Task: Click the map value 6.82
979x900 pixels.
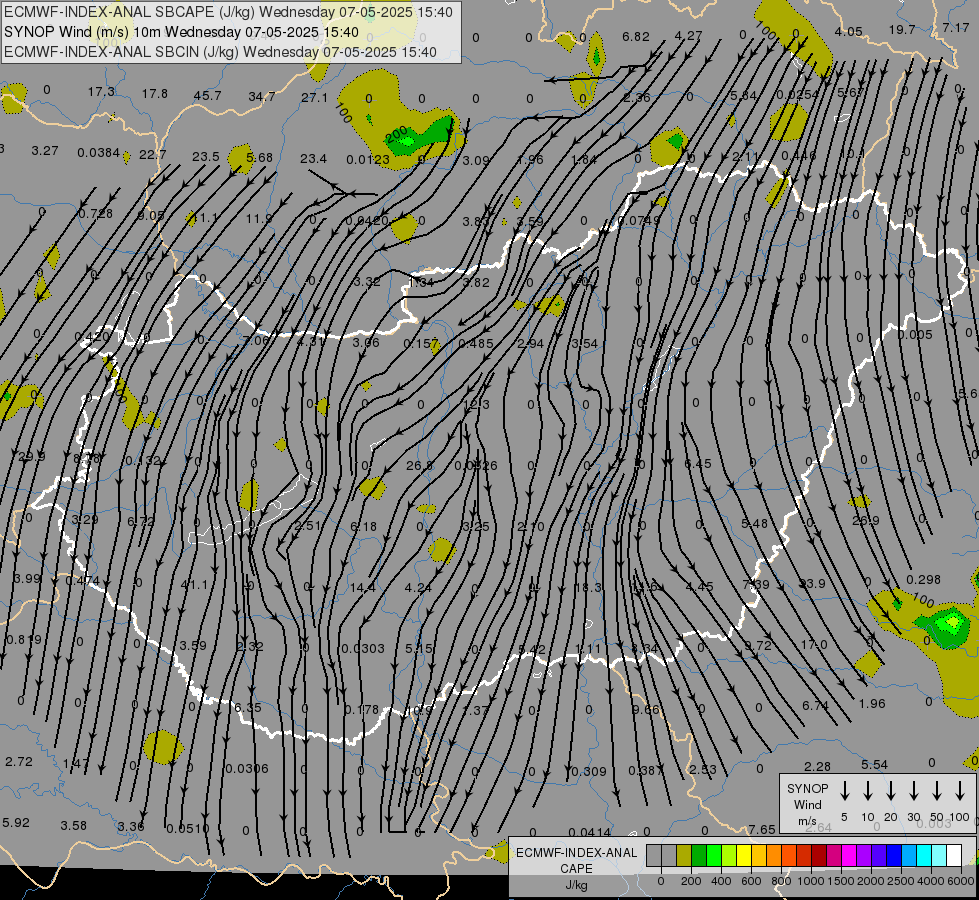Action: click(x=636, y=36)
